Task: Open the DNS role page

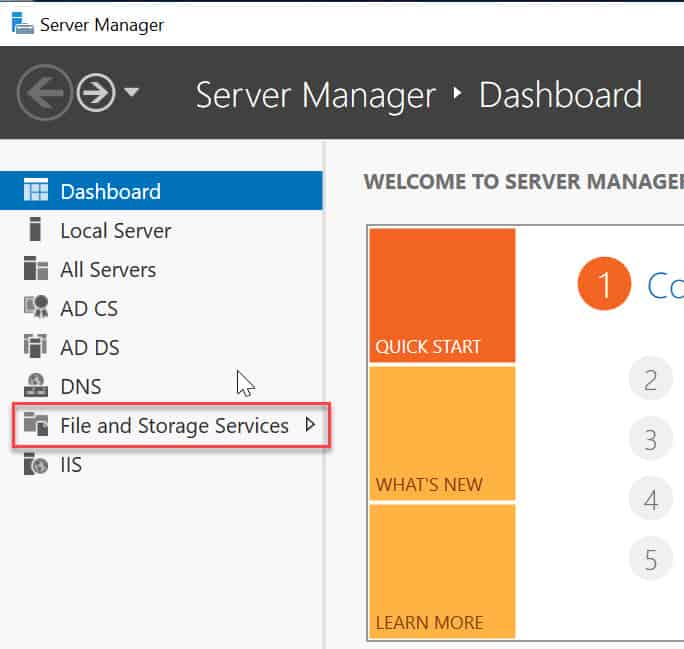Action: tap(161, 386)
